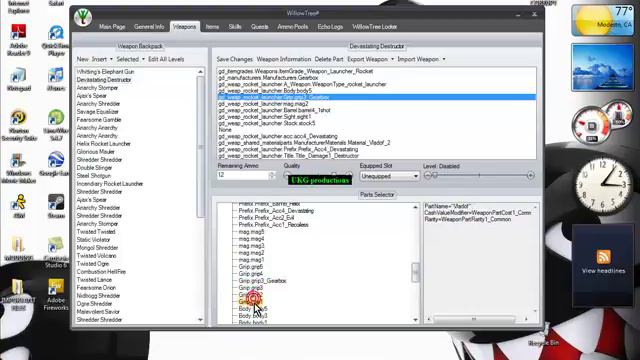This screenshot has width=640, height=360.
Task: Switch to the General Info tab
Action: (149, 27)
